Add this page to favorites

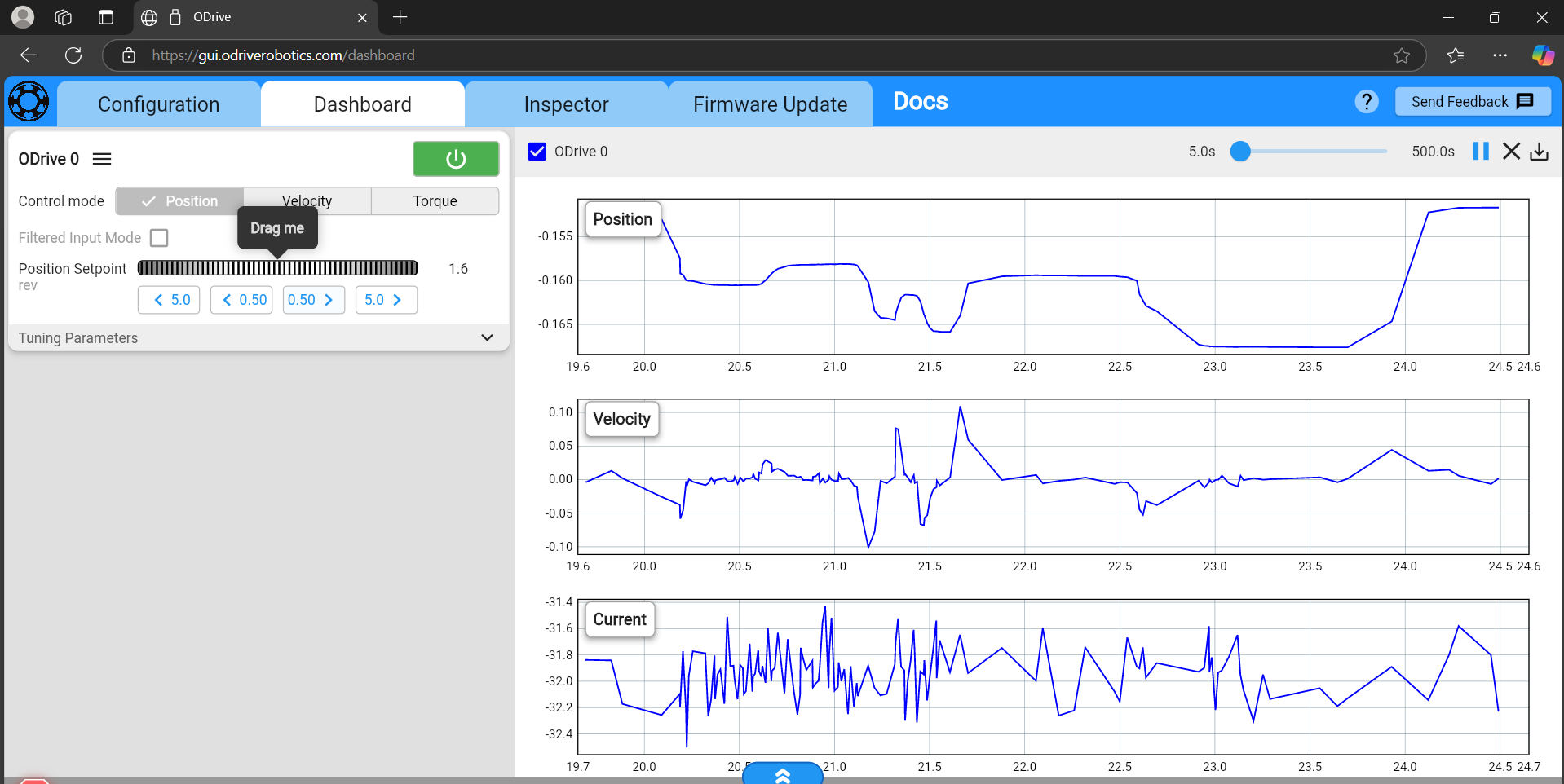click(x=1402, y=55)
